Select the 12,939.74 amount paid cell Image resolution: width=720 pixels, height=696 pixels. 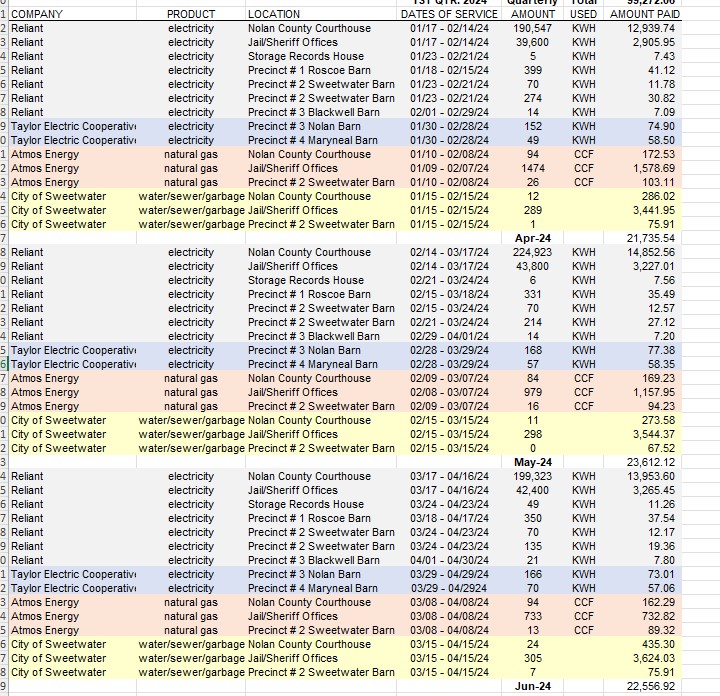pyautogui.click(x=674, y=29)
